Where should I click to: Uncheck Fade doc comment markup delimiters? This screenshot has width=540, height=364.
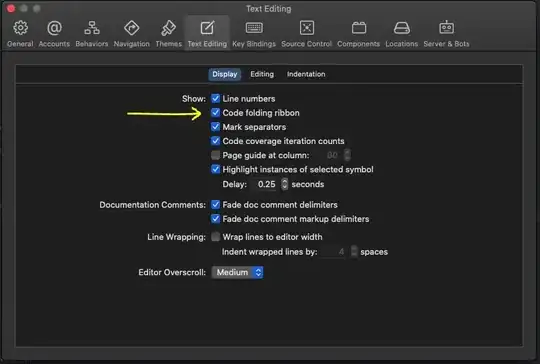[215, 219]
